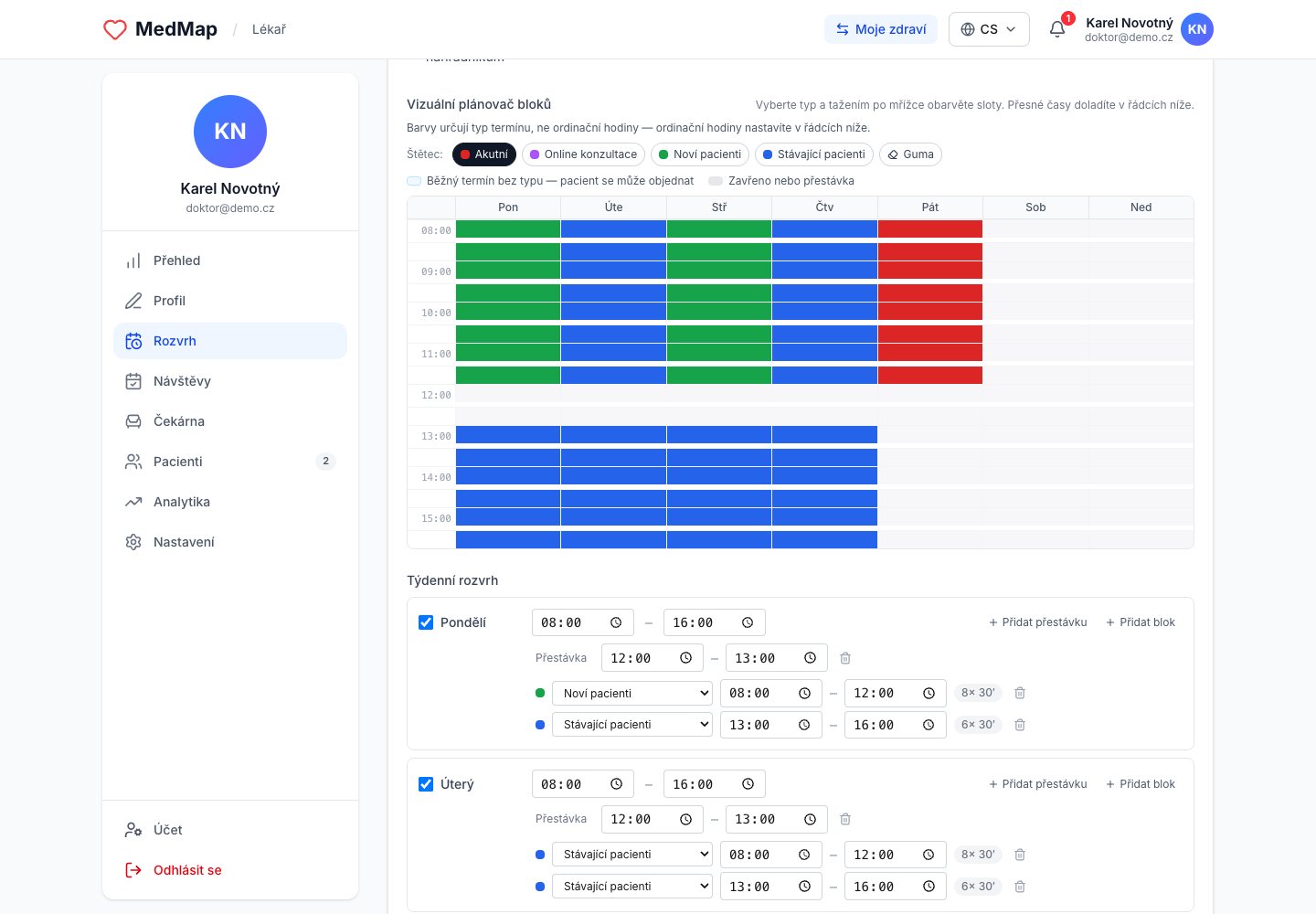The image size is (1316, 914).
Task: Delete Tuesday's 13:00–16:00 block
Action: point(1020,887)
